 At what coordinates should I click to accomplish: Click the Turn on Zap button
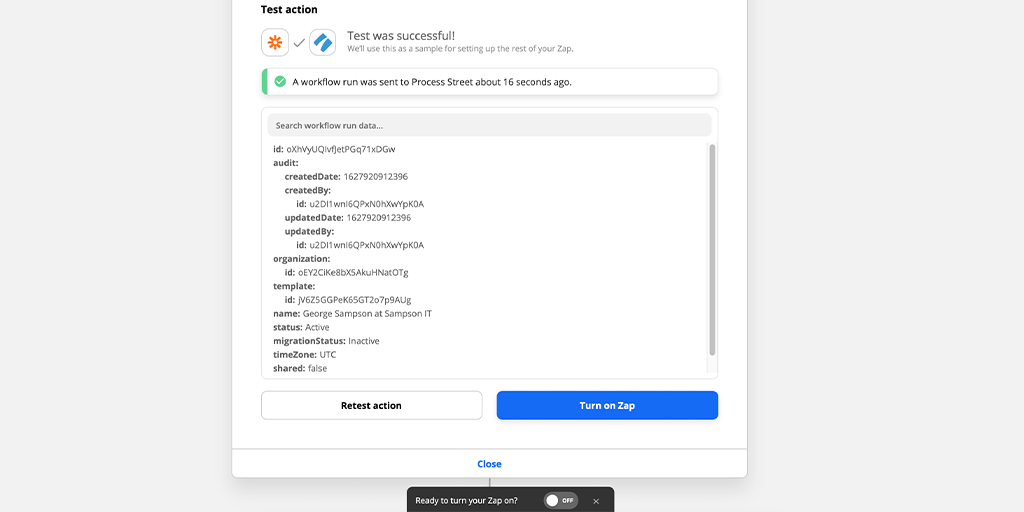(x=607, y=405)
